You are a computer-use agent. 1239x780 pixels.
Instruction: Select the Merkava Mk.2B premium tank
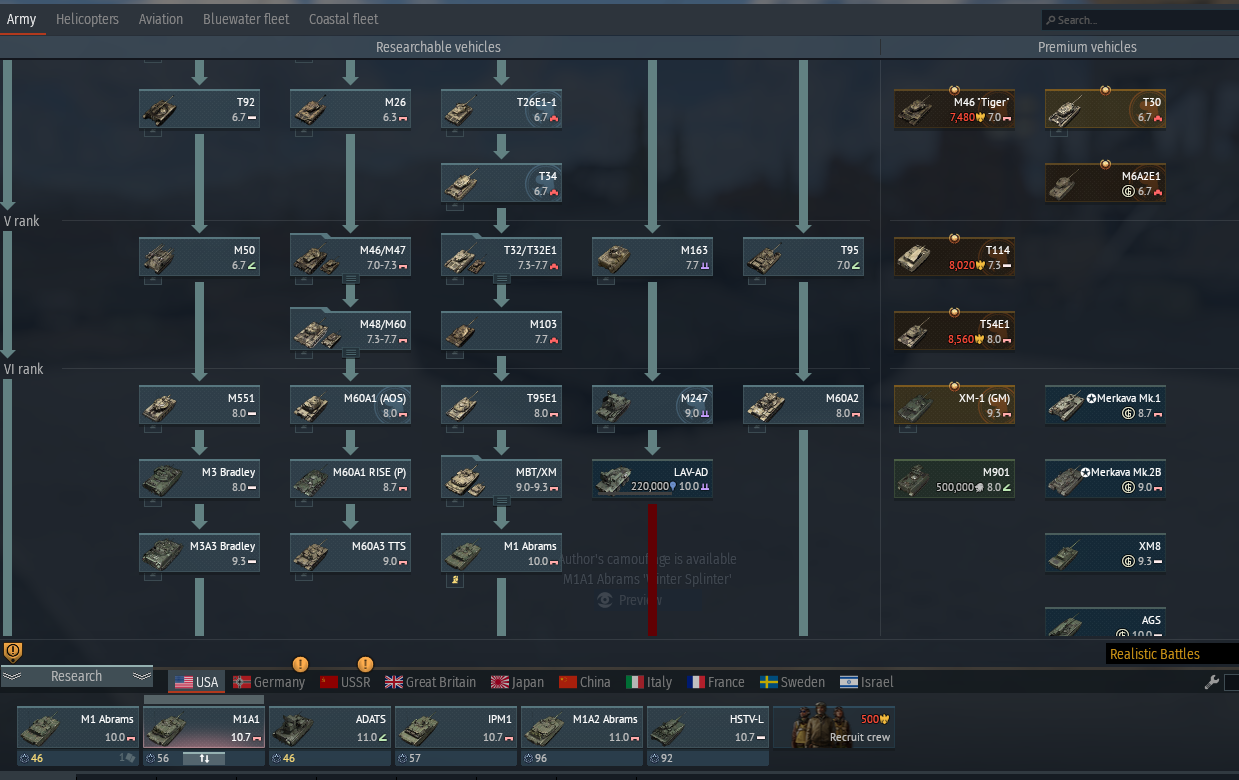pos(1105,479)
